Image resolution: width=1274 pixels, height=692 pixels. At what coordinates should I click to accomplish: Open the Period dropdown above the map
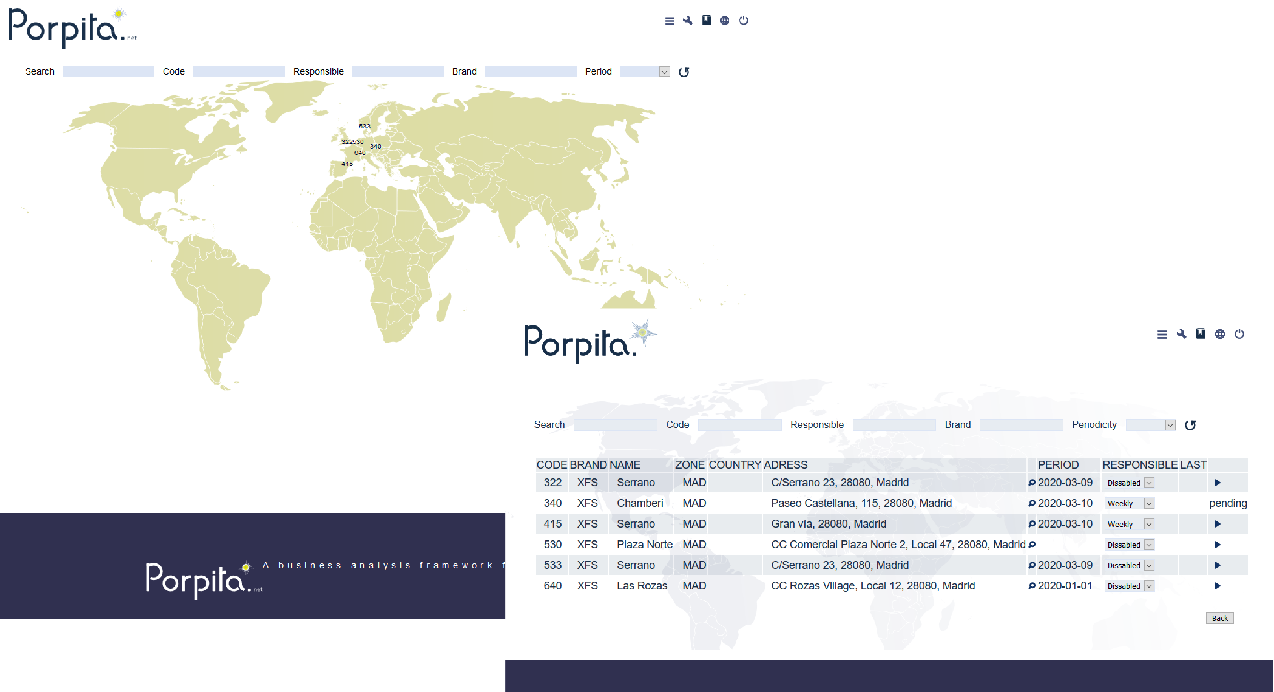coord(645,72)
